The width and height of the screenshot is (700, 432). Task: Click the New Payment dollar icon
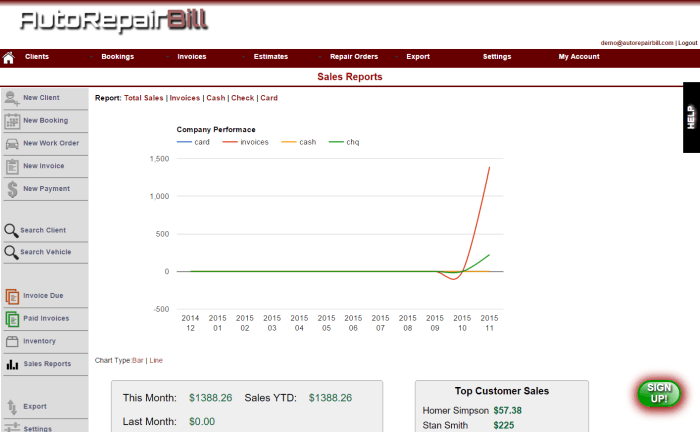click(x=12, y=188)
